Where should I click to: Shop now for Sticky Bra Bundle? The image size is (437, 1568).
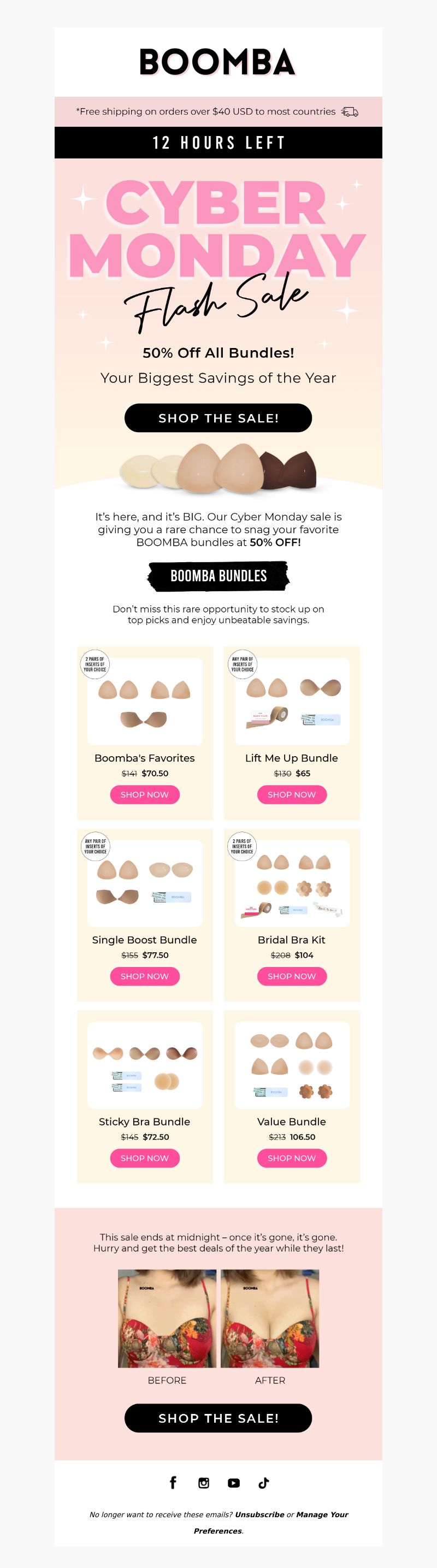coord(145,1158)
